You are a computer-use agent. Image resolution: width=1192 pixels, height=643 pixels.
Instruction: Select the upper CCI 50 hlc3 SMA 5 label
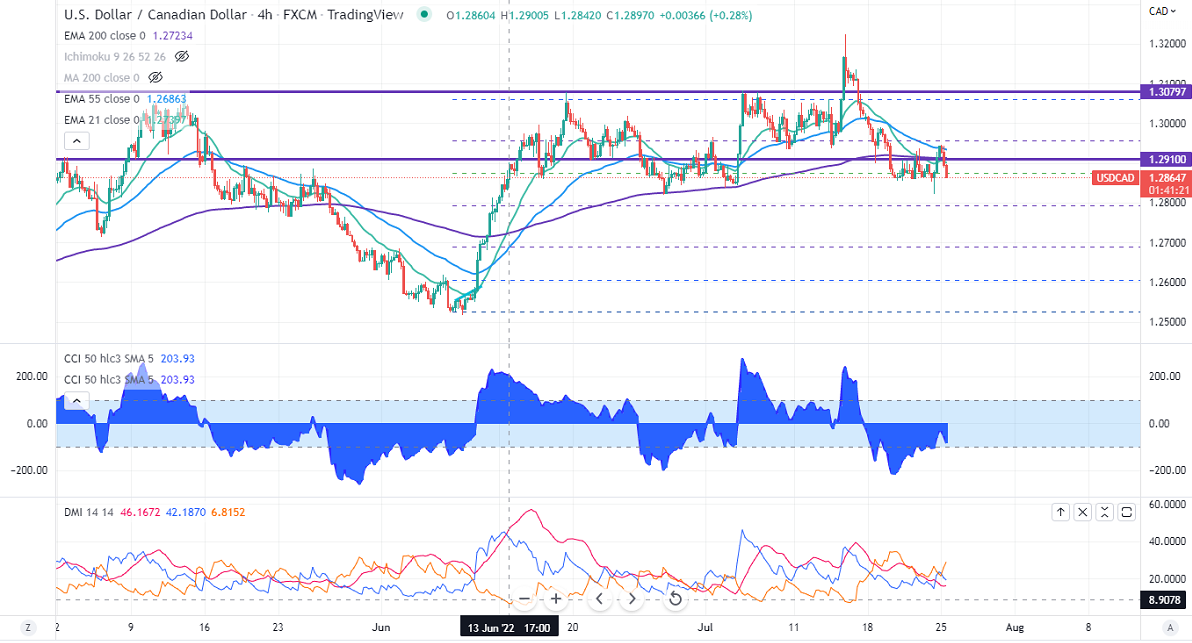pyautogui.click(x=109, y=359)
